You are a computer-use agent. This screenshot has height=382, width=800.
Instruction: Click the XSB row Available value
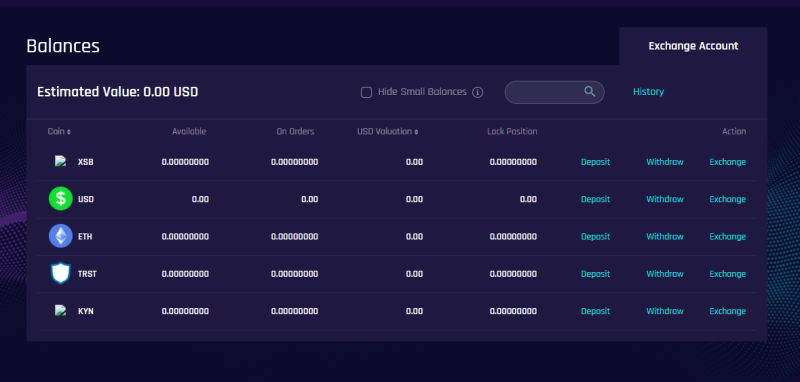pos(185,162)
